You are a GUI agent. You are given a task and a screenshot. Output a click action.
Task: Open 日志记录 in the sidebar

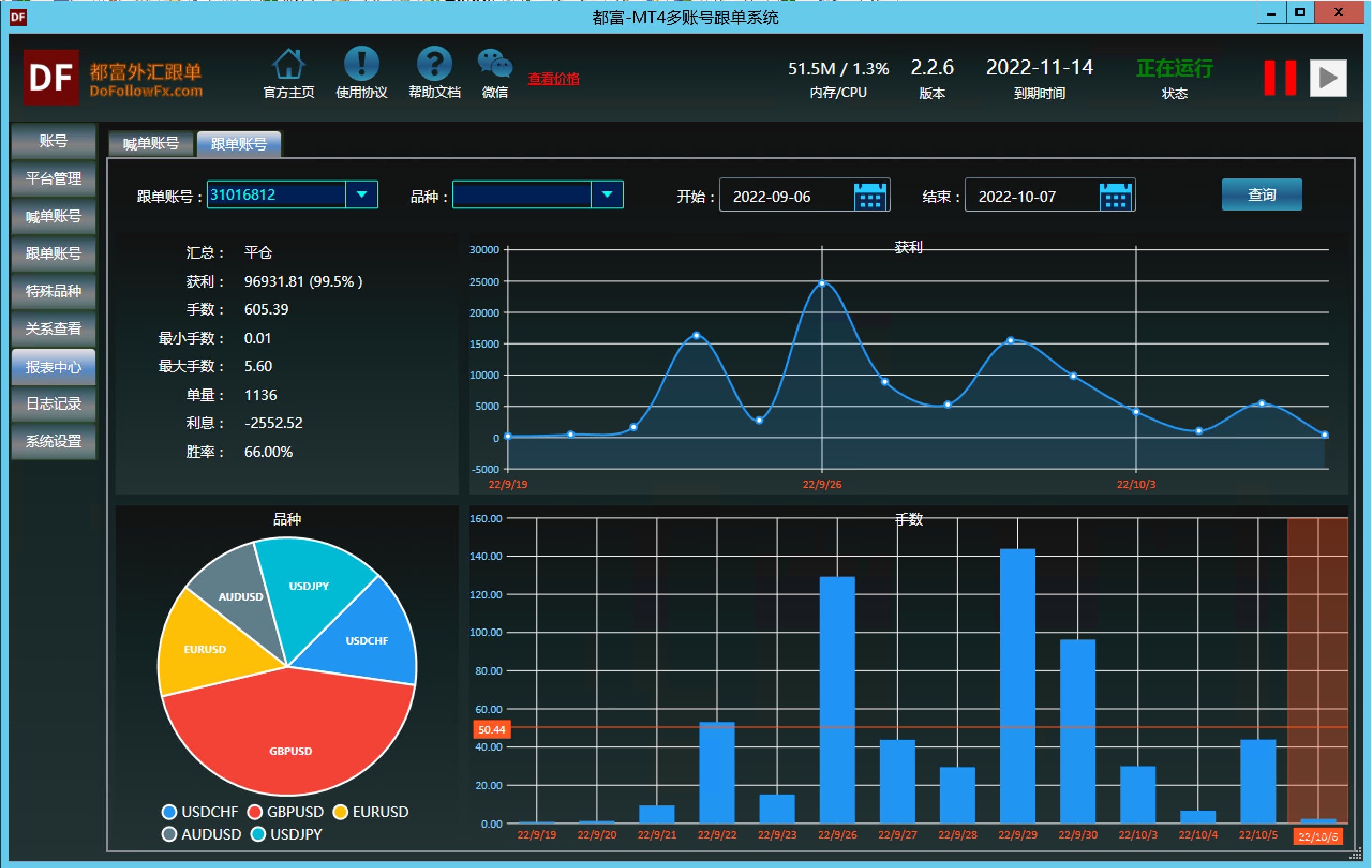54,404
